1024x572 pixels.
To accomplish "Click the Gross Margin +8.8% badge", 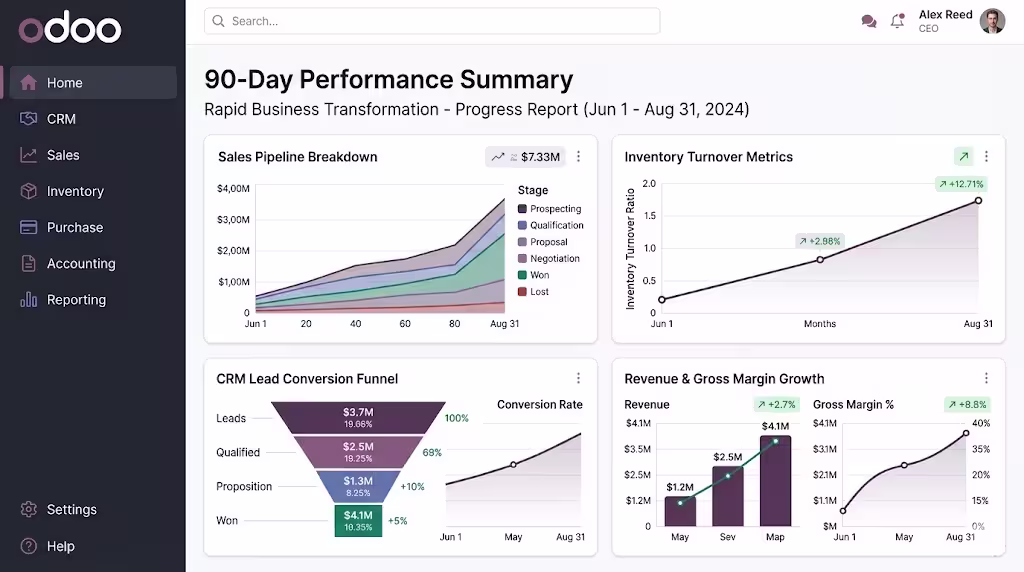I will [967, 405].
